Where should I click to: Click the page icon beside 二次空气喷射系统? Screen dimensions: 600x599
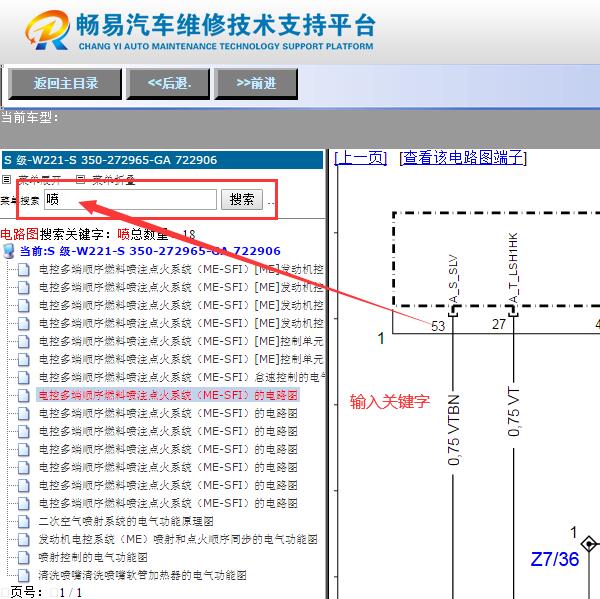click(24, 521)
